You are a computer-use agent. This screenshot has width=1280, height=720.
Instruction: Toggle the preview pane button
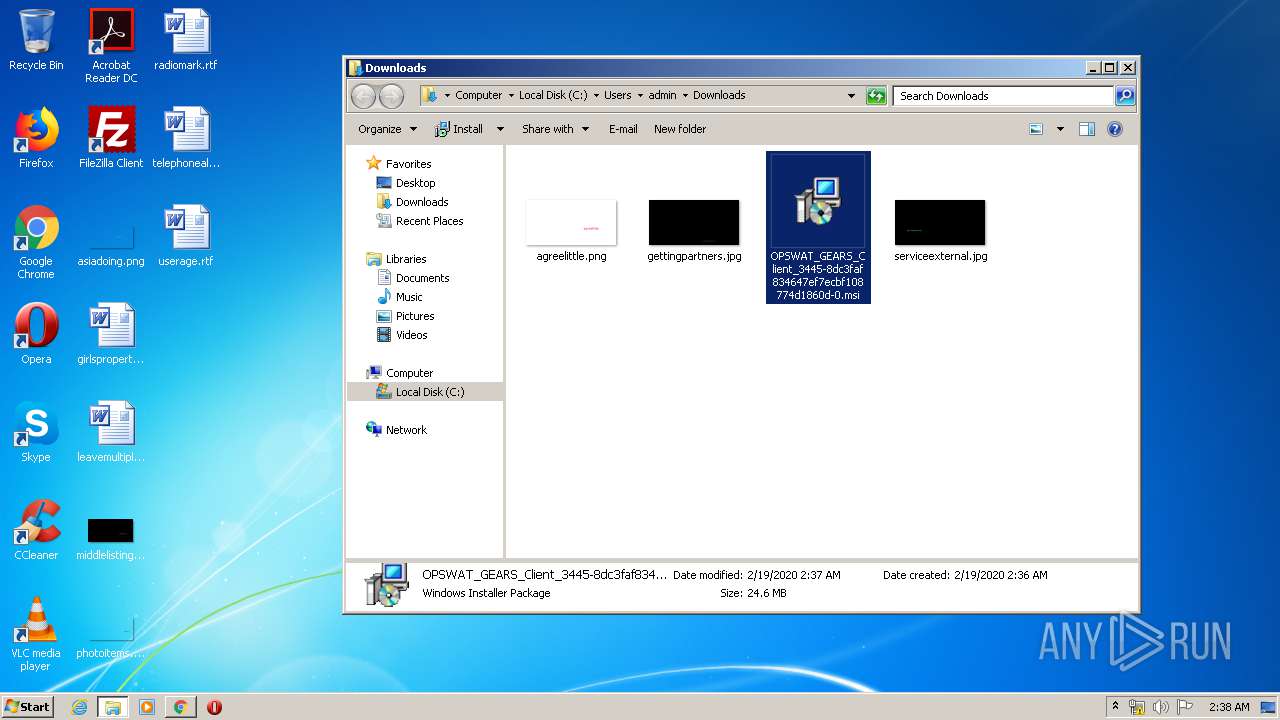(1087, 129)
